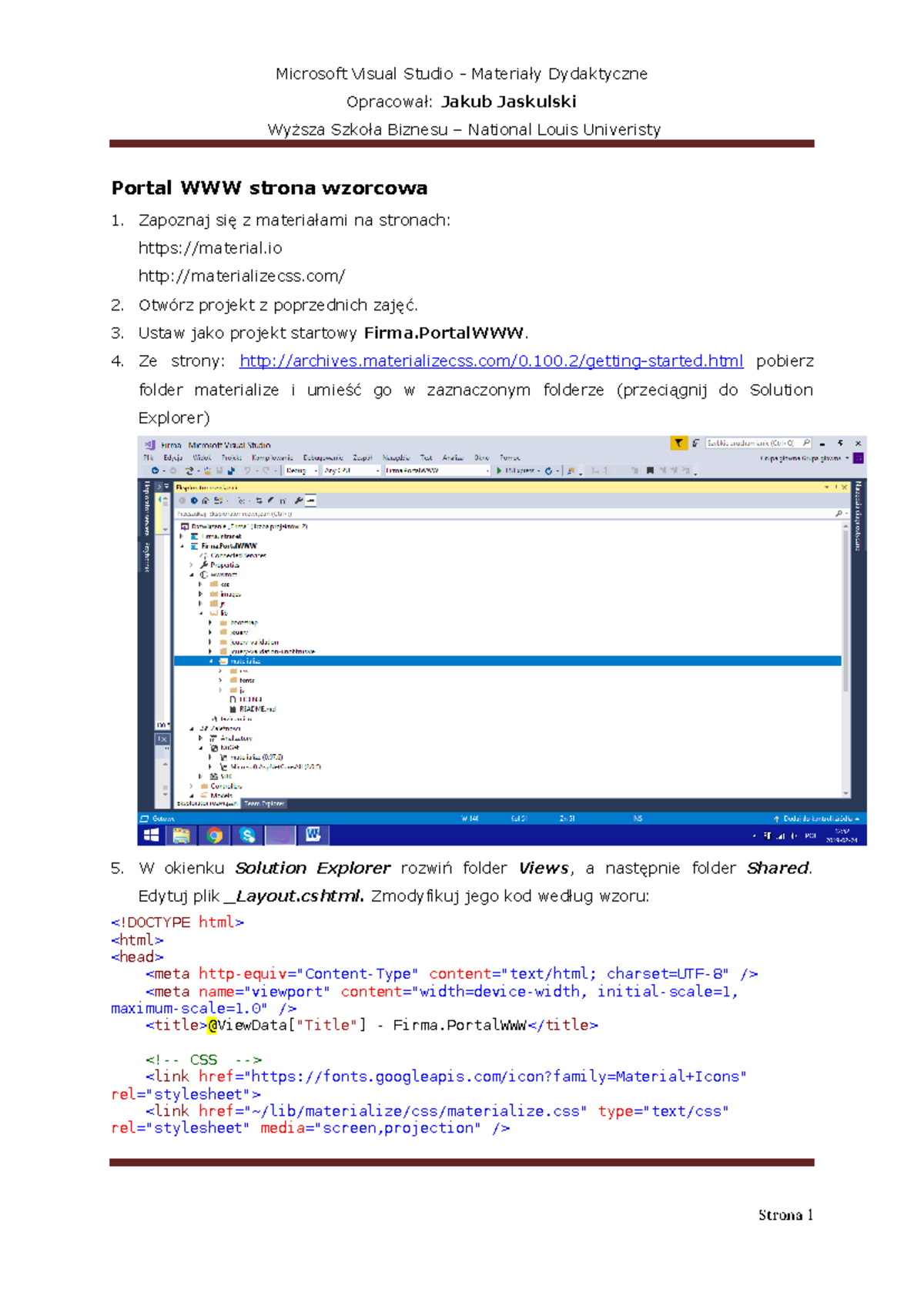
Task: Open File Explorer from the taskbar
Action: tap(182, 835)
